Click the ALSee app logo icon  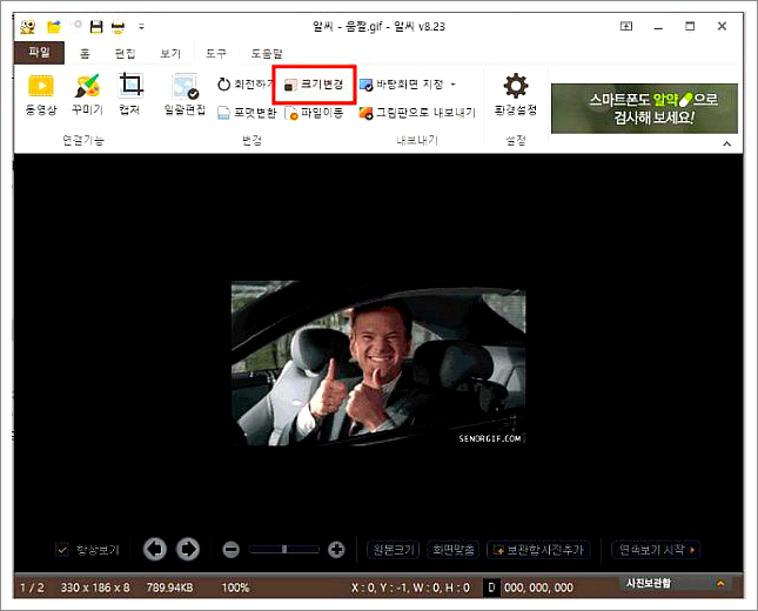tap(28, 27)
